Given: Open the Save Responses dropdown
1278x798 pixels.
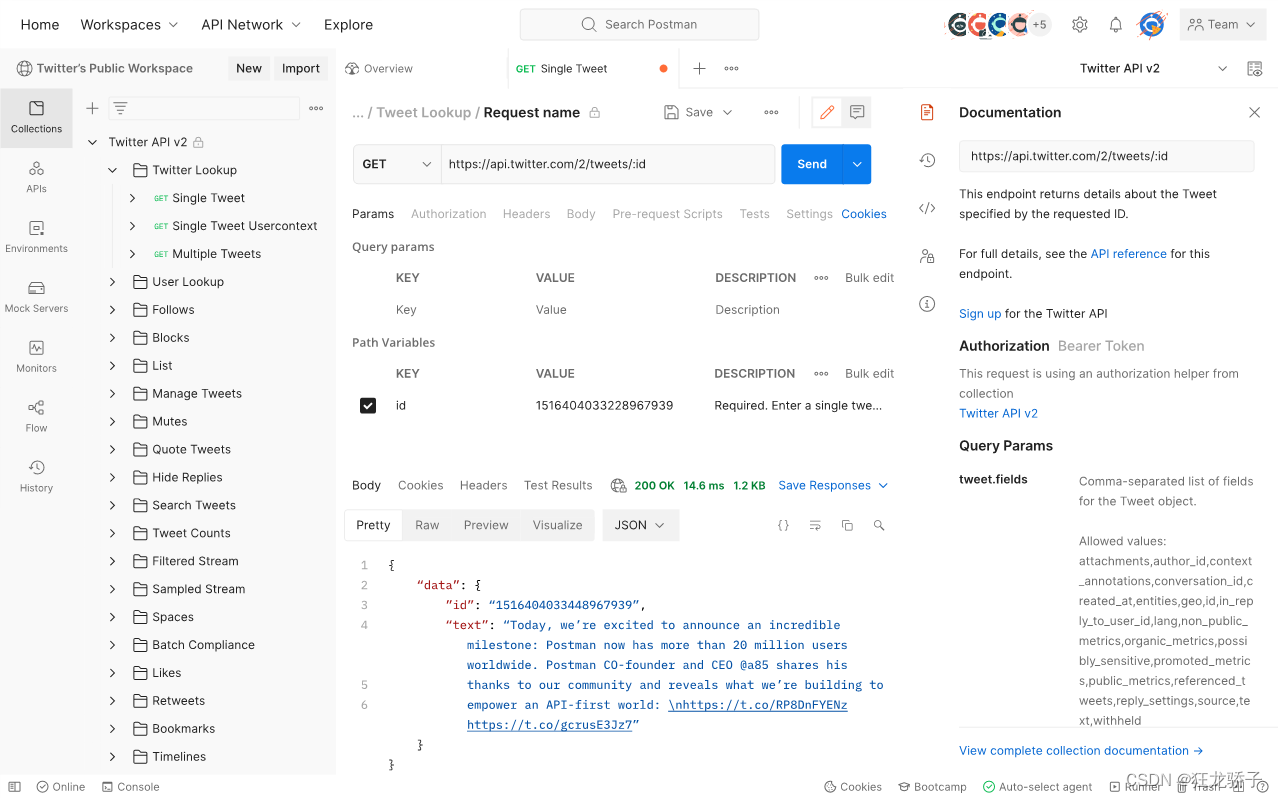Looking at the screenshot, I should pyautogui.click(x=833, y=485).
